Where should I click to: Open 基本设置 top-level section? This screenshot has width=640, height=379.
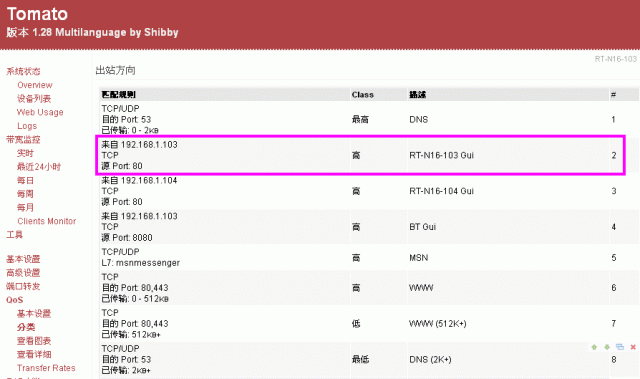tap(23, 259)
